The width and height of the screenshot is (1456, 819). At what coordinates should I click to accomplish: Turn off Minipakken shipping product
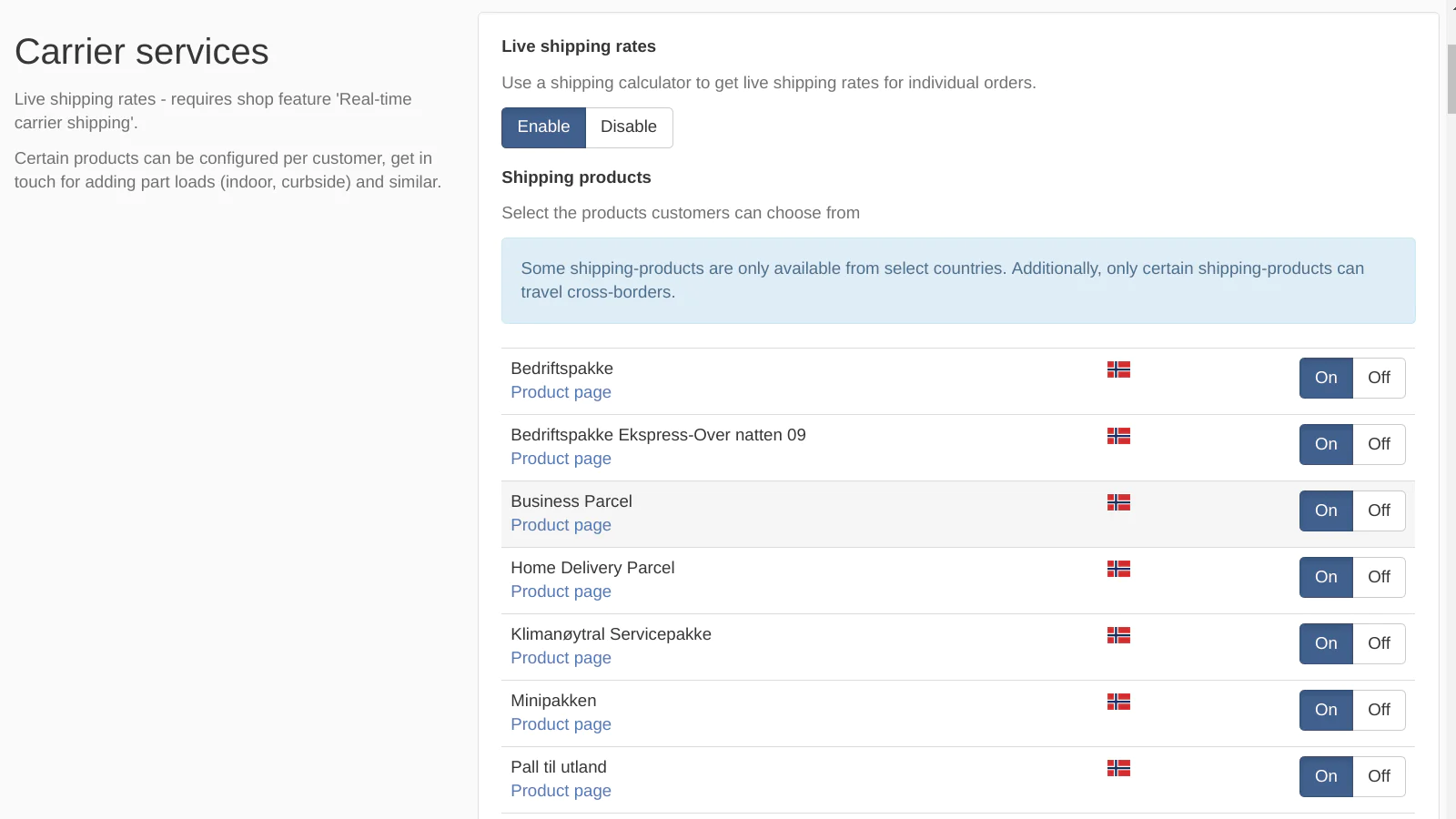click(1379, 710)
